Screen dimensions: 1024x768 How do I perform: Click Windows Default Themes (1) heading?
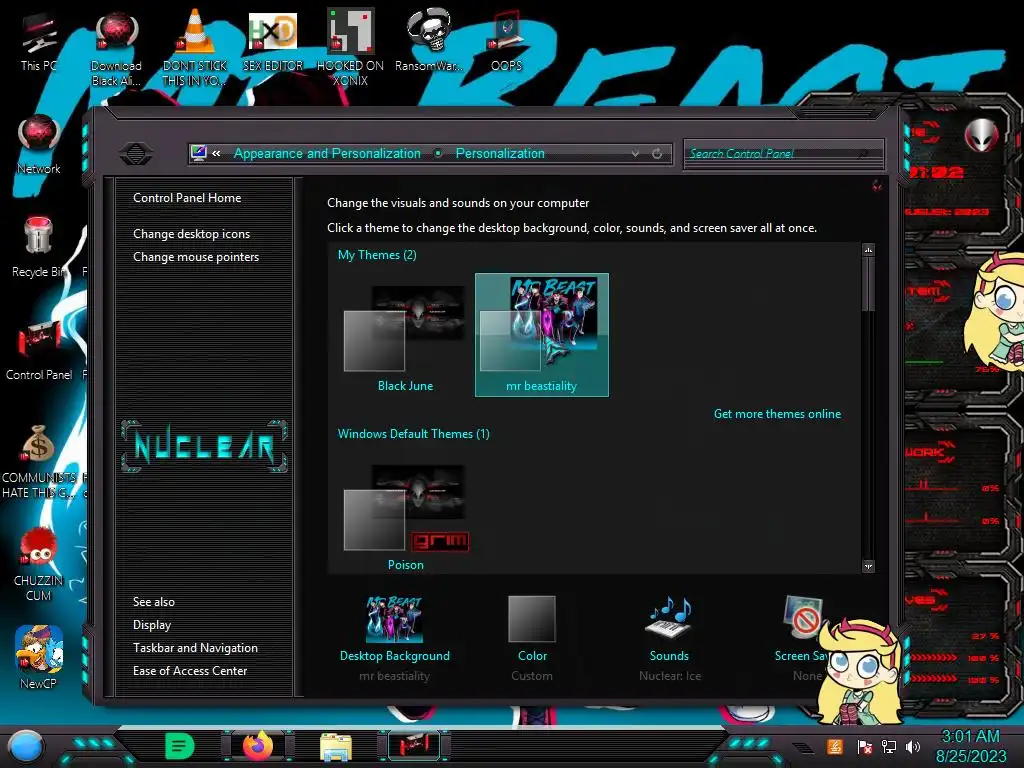coord(413,434)
